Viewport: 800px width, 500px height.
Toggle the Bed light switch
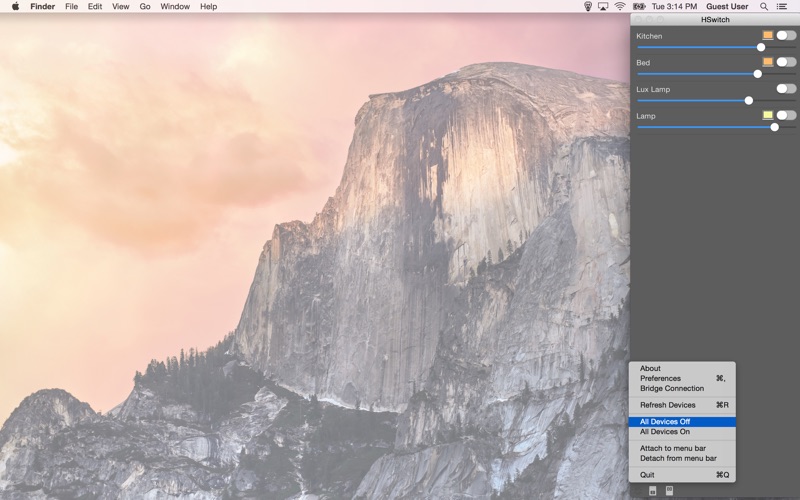tap(786, 62)
